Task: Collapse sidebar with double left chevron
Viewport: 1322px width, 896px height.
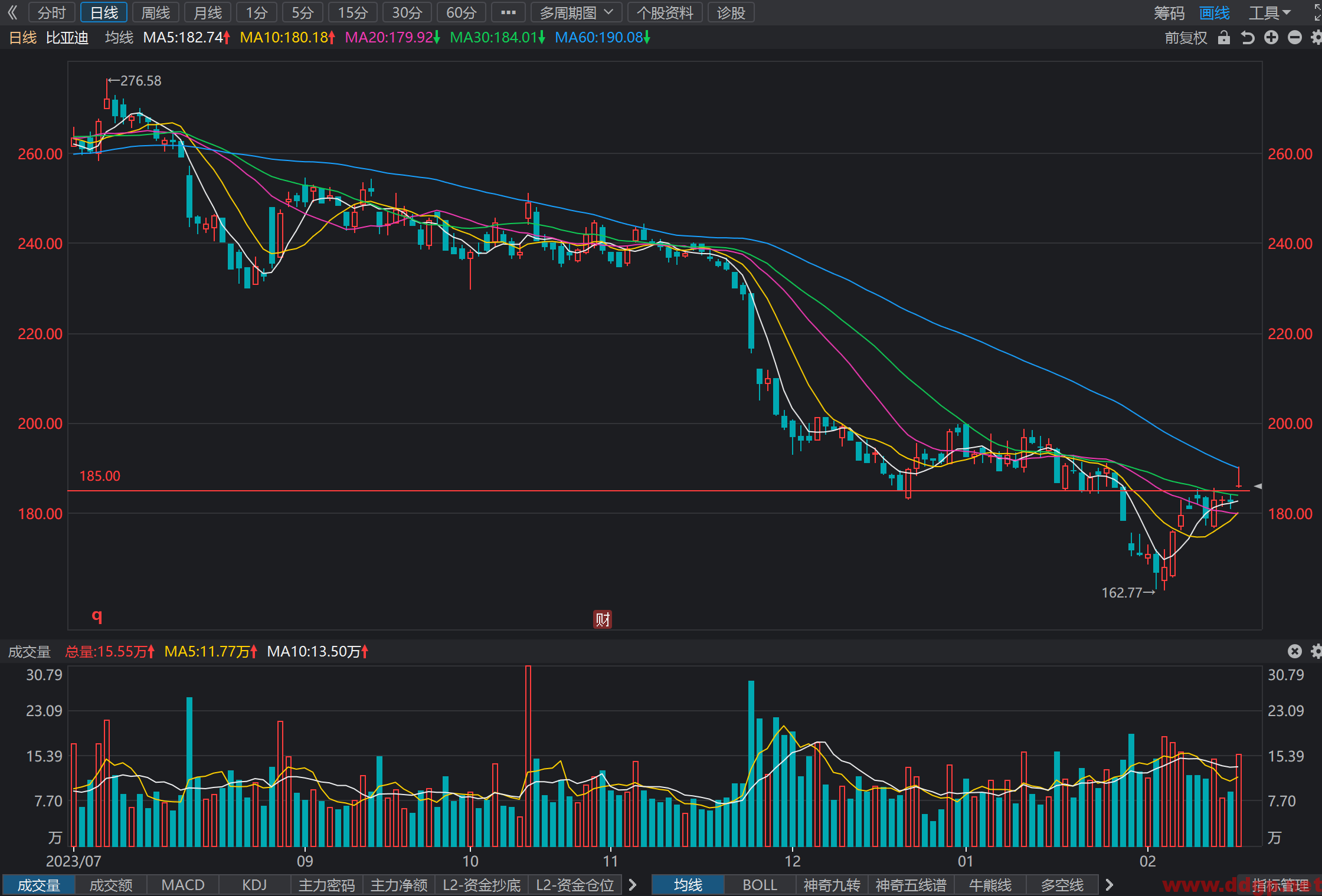Action: (x=12, y=12)
